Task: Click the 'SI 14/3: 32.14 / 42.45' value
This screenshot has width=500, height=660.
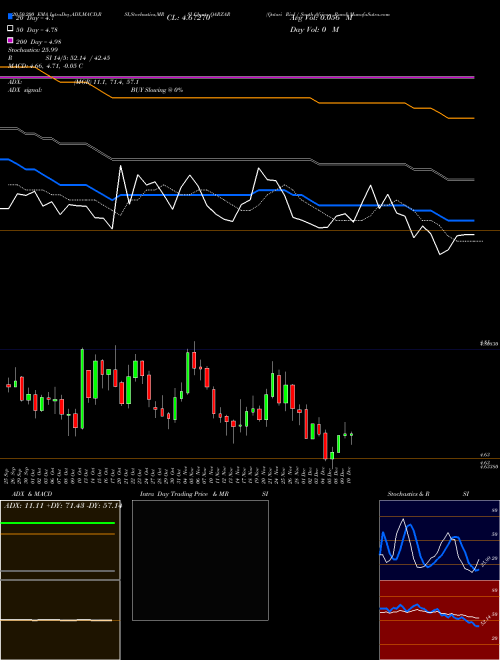Action: pos(78,58)
